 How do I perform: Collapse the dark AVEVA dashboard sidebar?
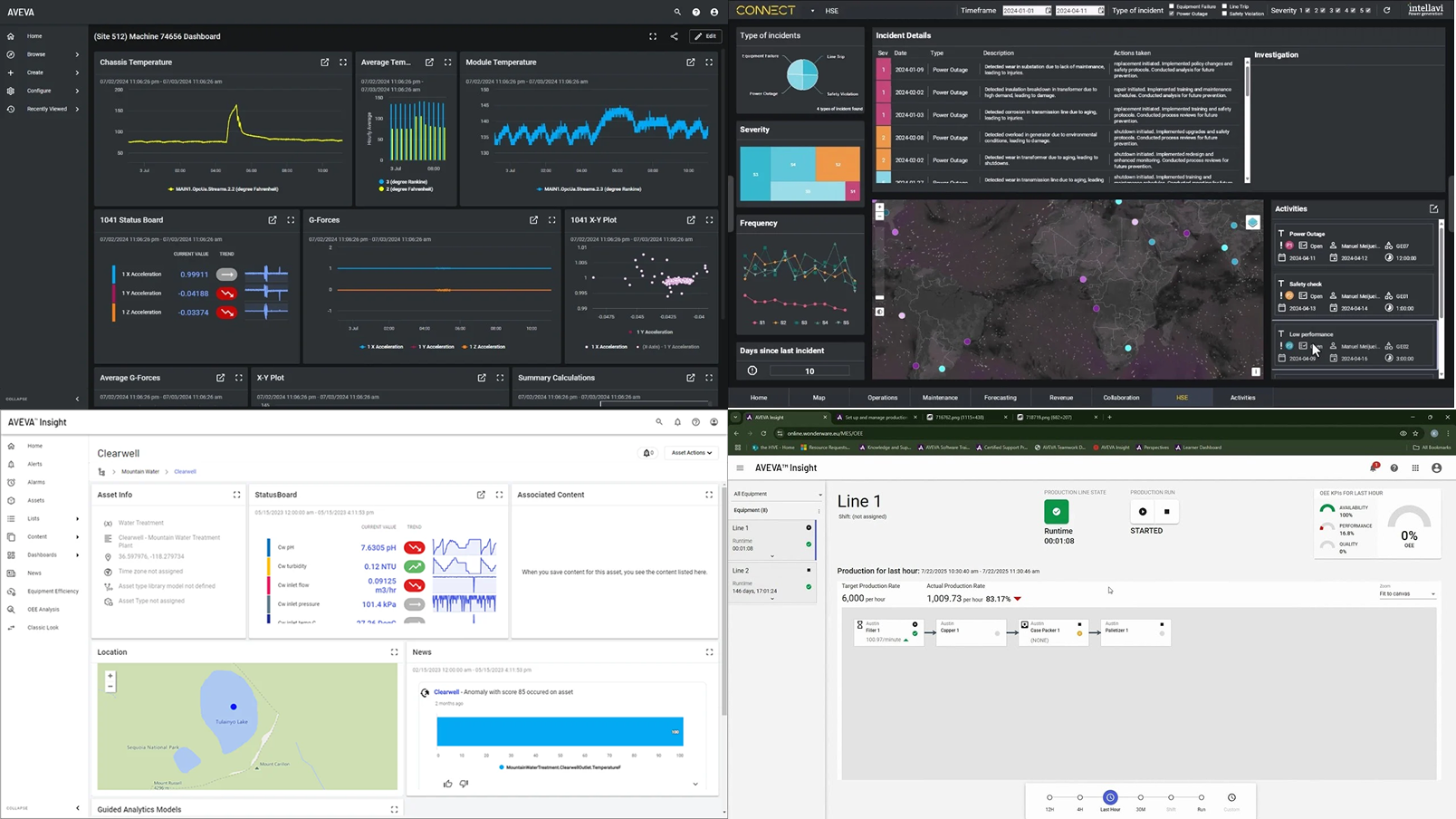tap(77, 399)
